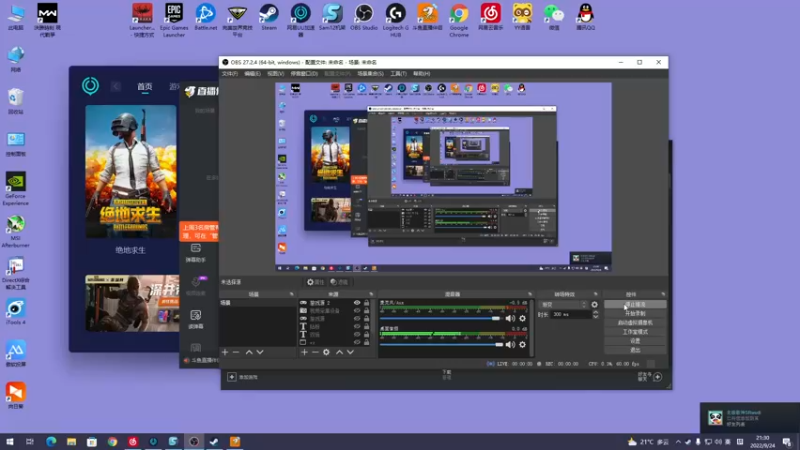
Task: Toggle visibility eye of the second text source
Action: click(x=357, y=334)
